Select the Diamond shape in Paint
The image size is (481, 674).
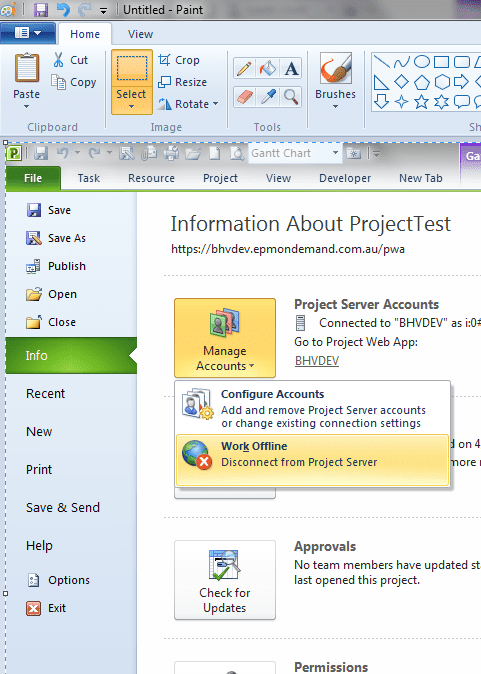(x=401, y=81)
